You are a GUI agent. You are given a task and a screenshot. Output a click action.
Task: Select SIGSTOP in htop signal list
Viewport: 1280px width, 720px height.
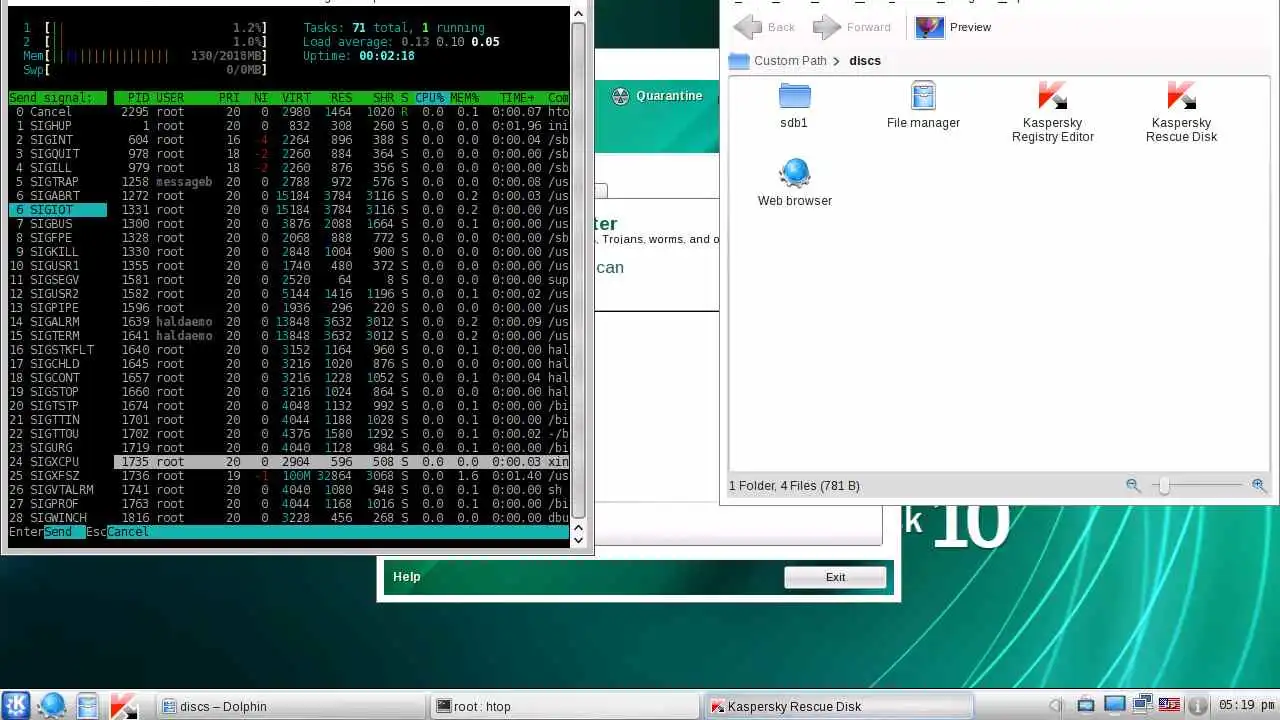click(x=57, y=392)
